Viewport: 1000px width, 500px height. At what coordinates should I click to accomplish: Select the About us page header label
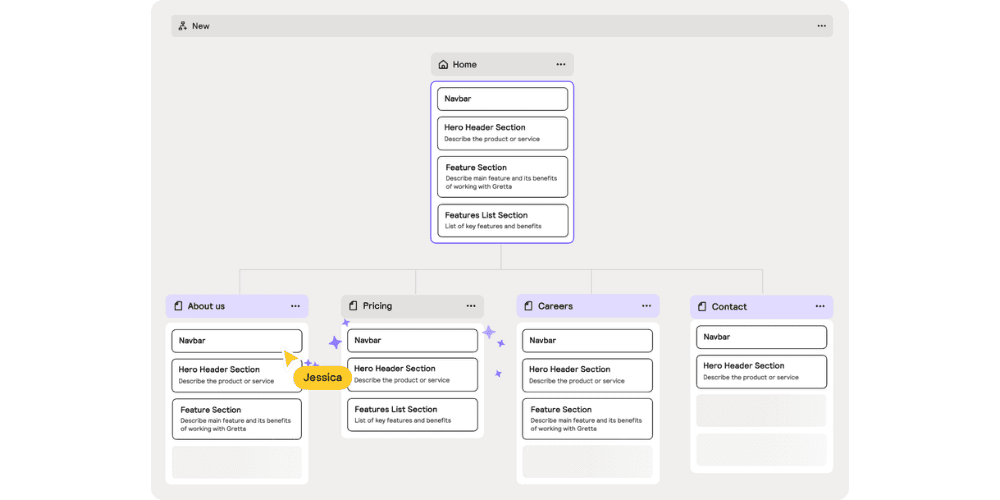click(x=206, y=306)
